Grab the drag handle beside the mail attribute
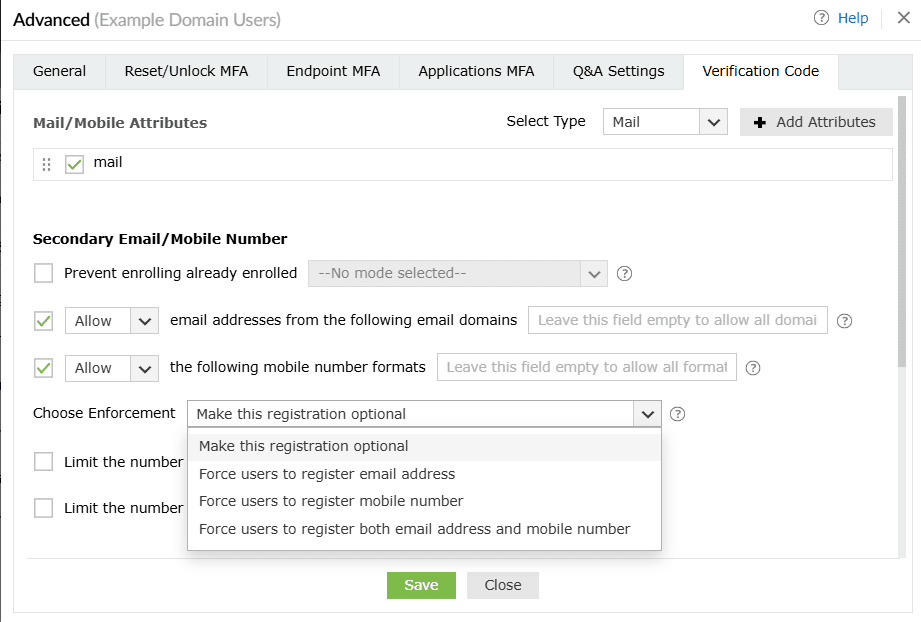Screen dimensions: 921x622 [46, 163]
